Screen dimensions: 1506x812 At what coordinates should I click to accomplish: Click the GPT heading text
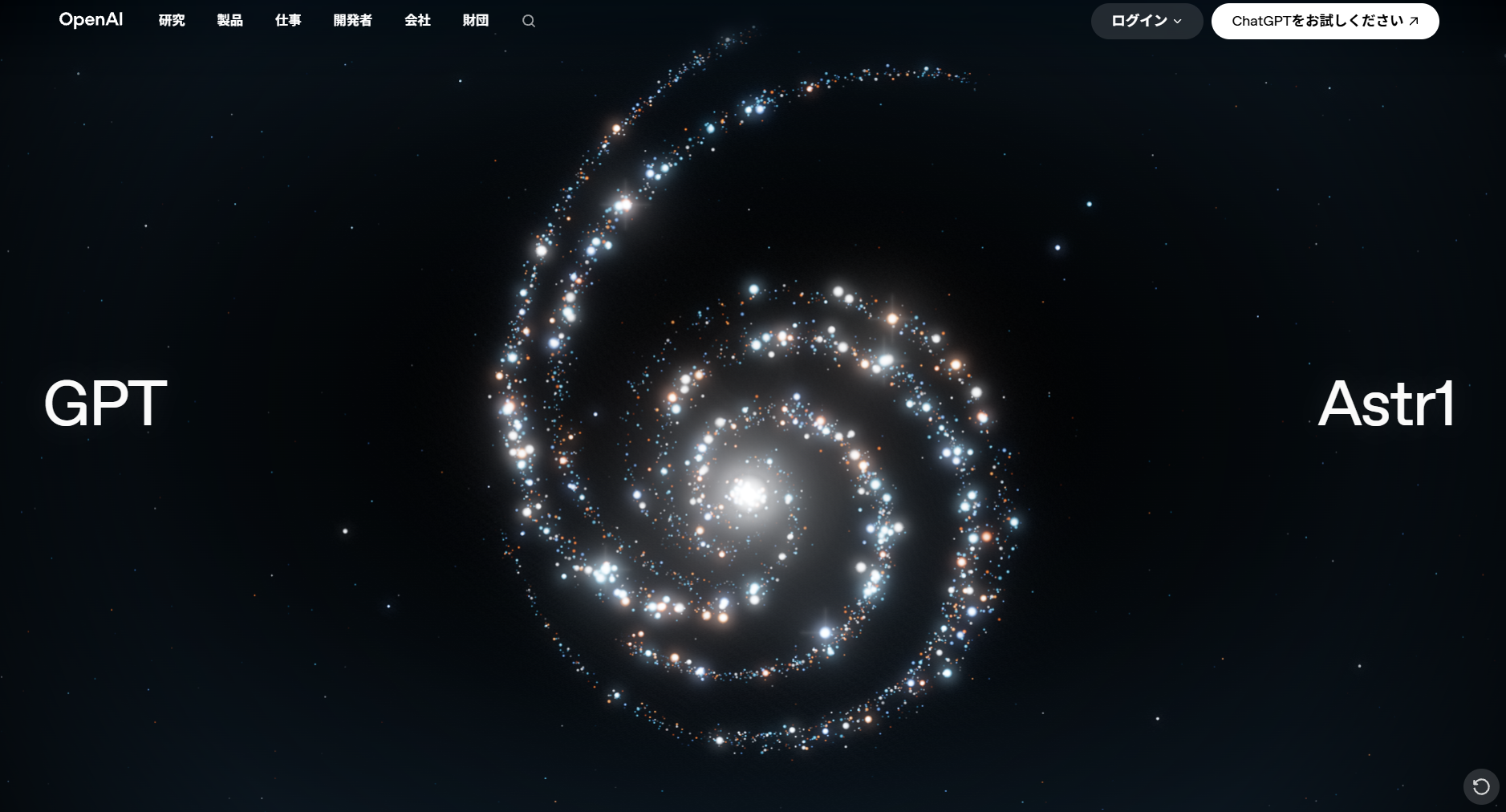pos(105,404)
